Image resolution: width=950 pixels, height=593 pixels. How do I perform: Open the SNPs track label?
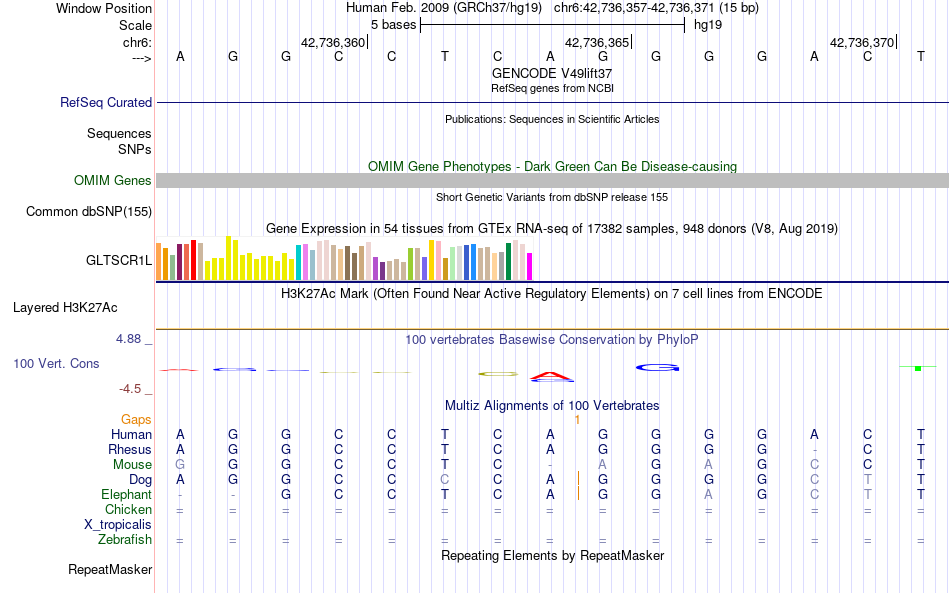click(x=135, y=149)
